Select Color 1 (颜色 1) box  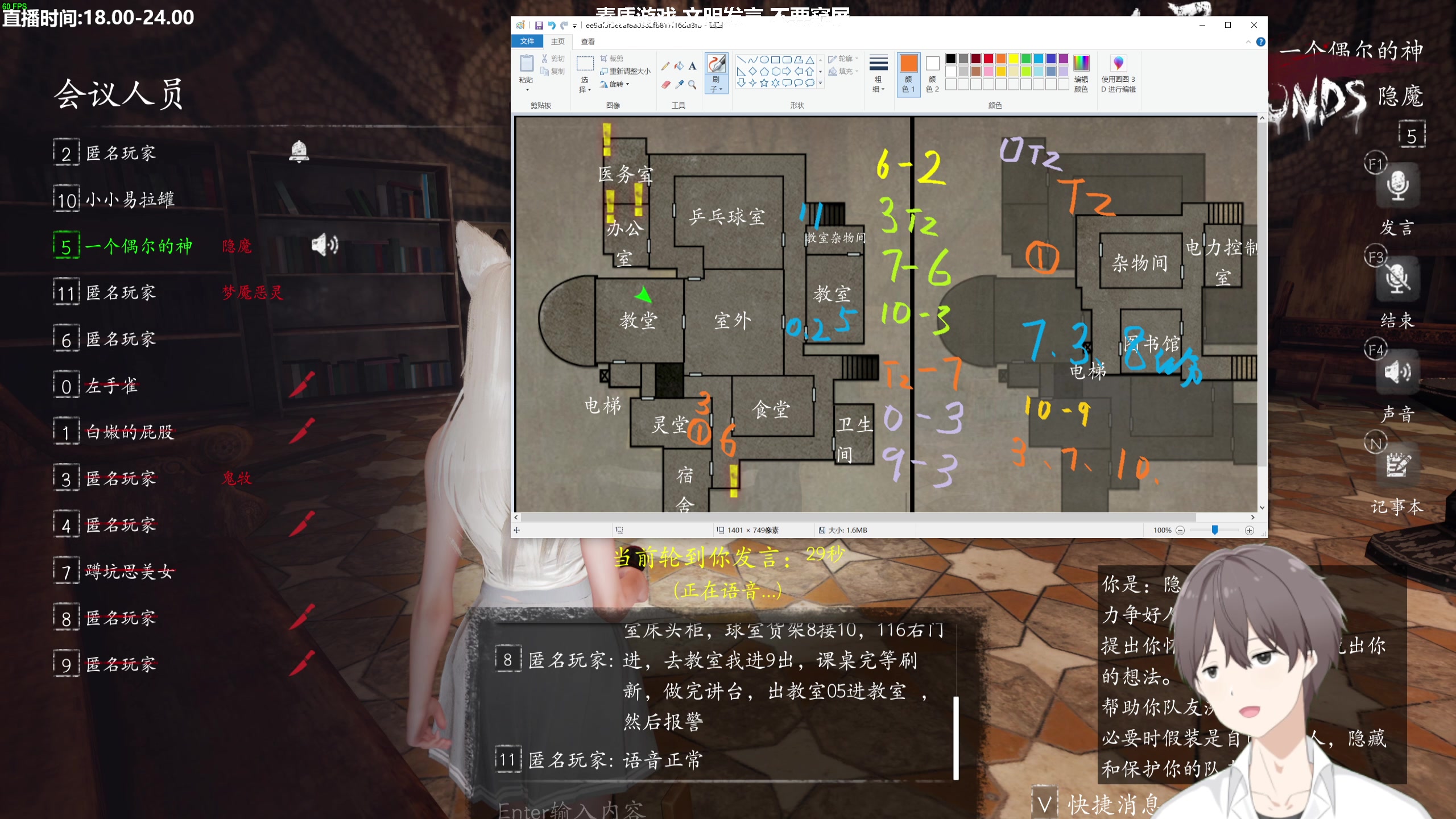point(908,74)
